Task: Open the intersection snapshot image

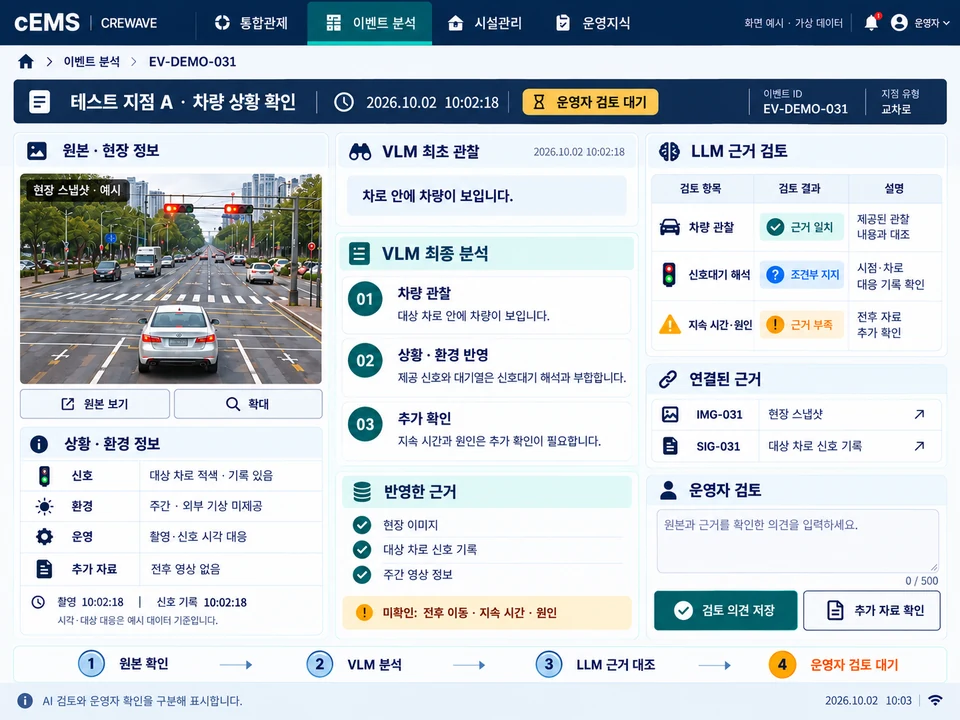Action: [171, 279]
